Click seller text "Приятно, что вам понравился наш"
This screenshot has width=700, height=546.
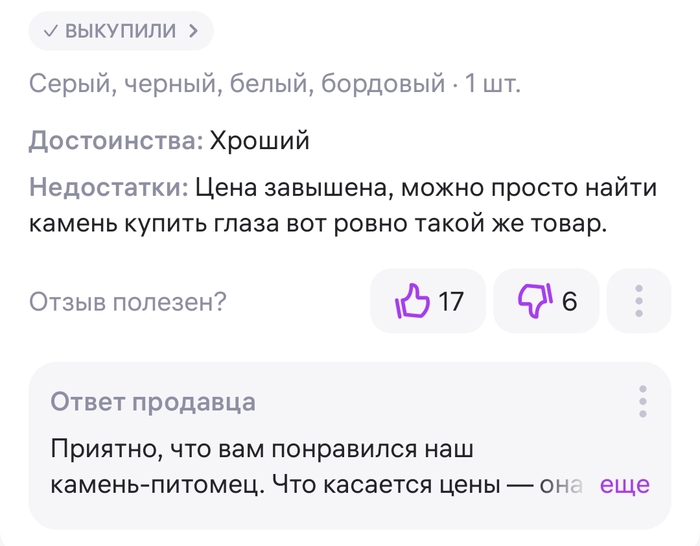(x=261, y=447)
